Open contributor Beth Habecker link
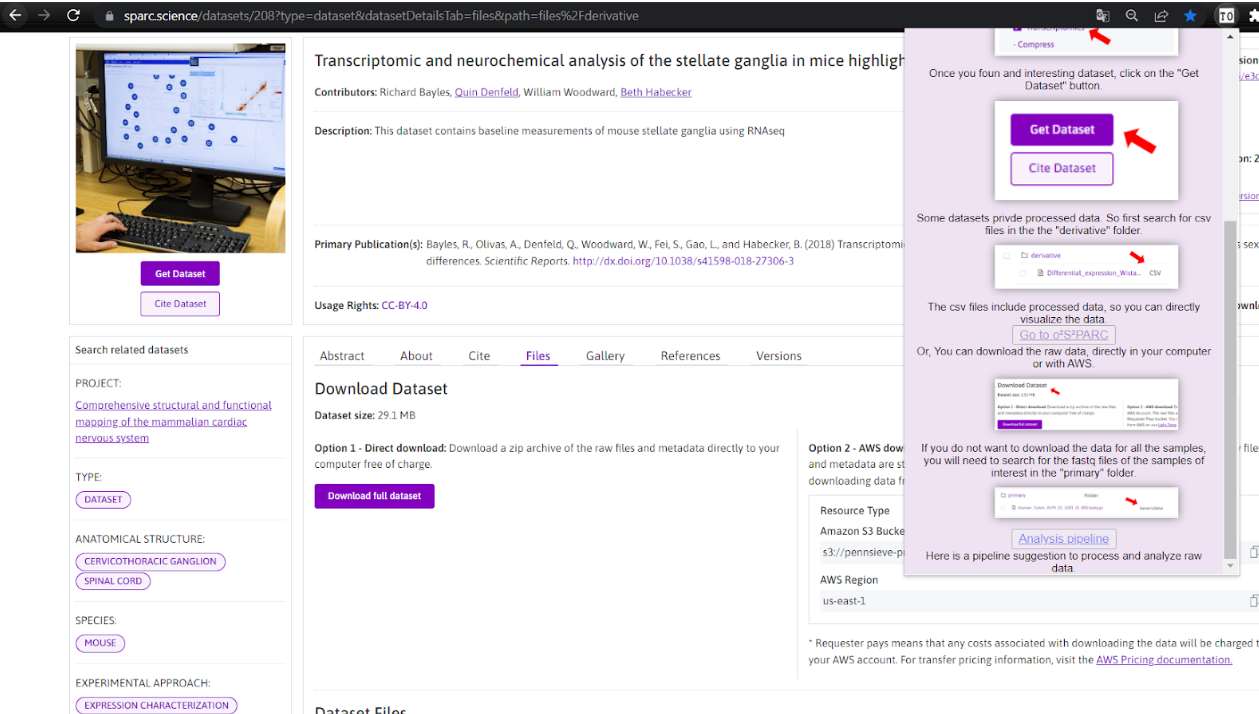 click(656, 92)
